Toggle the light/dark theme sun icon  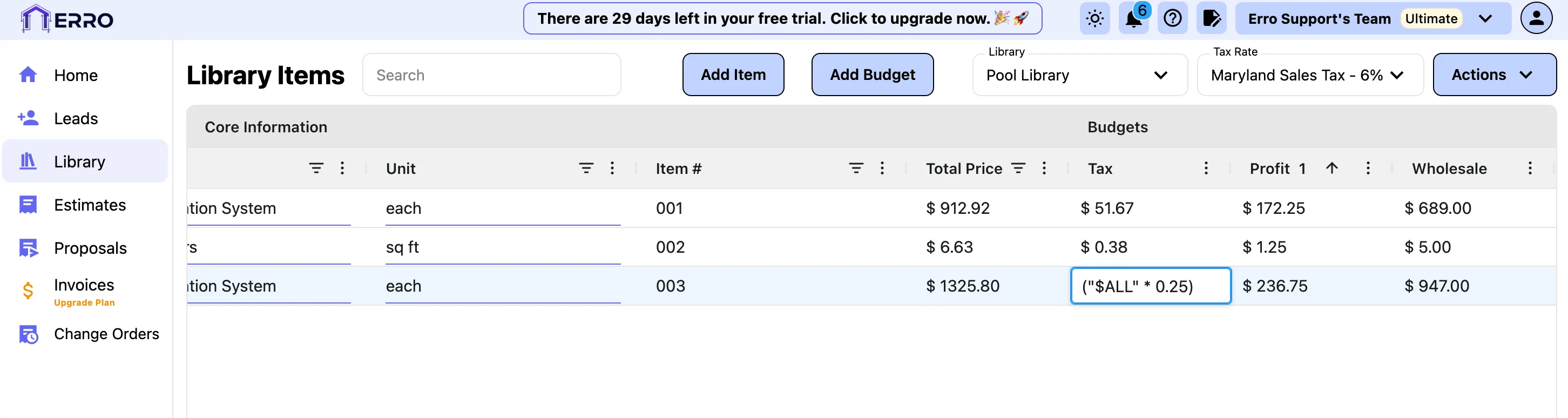tap(1094, 19)
